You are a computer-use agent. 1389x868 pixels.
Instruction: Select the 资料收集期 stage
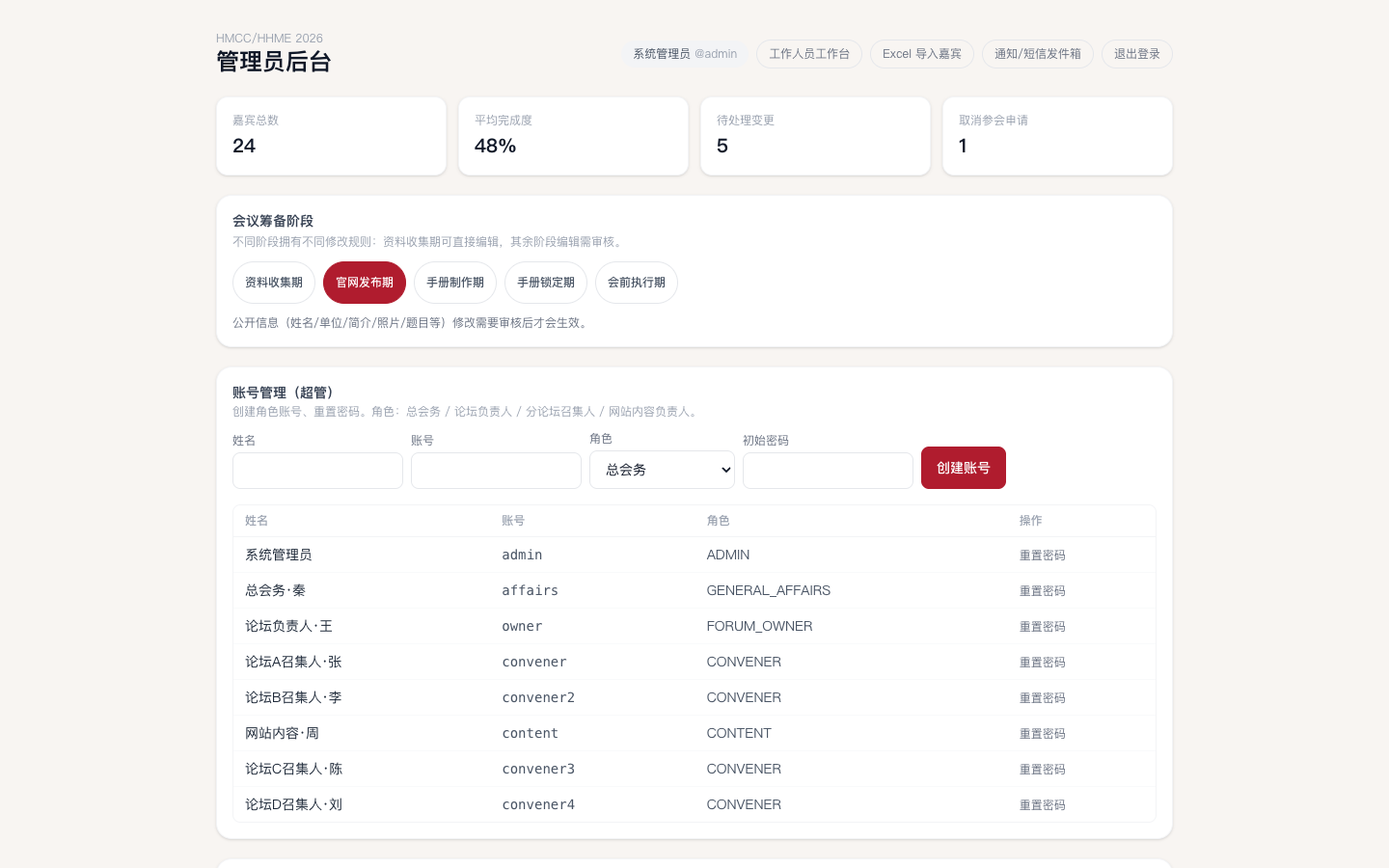click(274, 283)
